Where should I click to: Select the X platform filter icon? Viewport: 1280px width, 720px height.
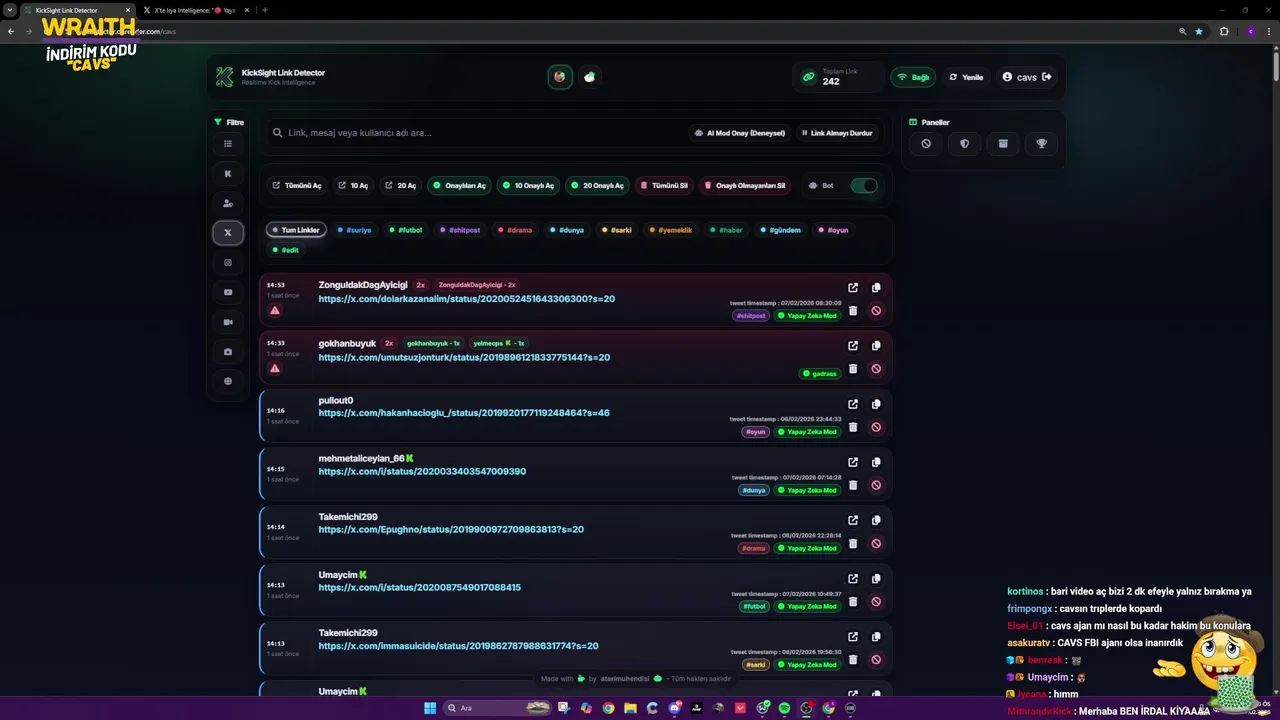228,233
